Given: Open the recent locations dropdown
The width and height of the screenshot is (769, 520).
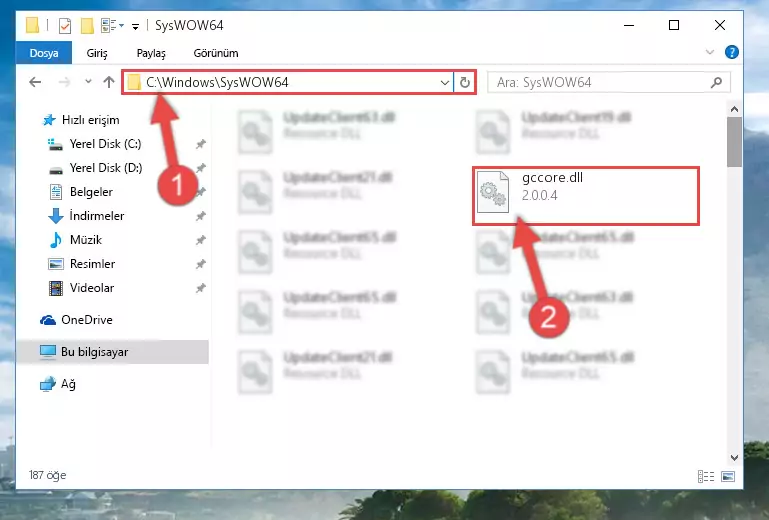Looking at the screenshot, I should click(88, 81).
